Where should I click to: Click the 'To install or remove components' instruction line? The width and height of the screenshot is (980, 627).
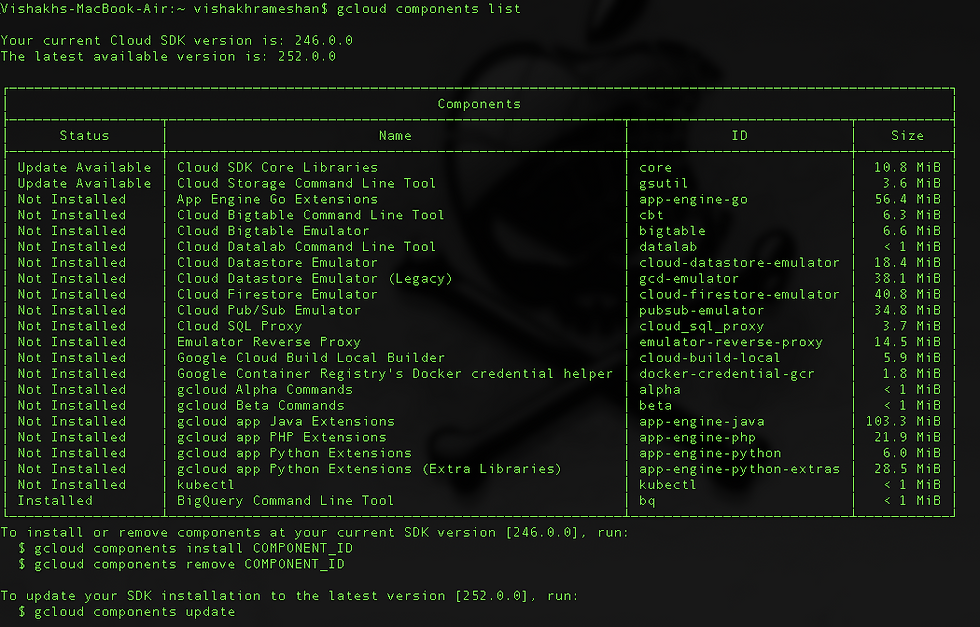[x=314, y=533]
